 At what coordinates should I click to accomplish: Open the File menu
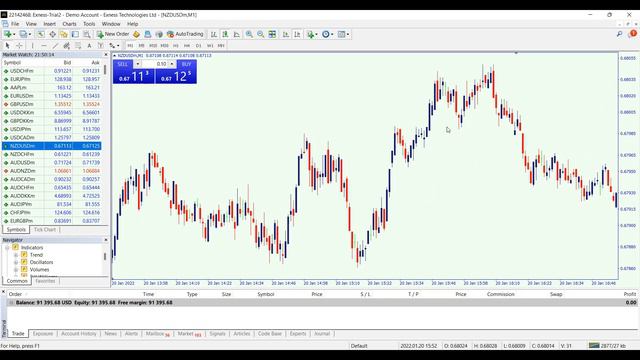[15, 24]
